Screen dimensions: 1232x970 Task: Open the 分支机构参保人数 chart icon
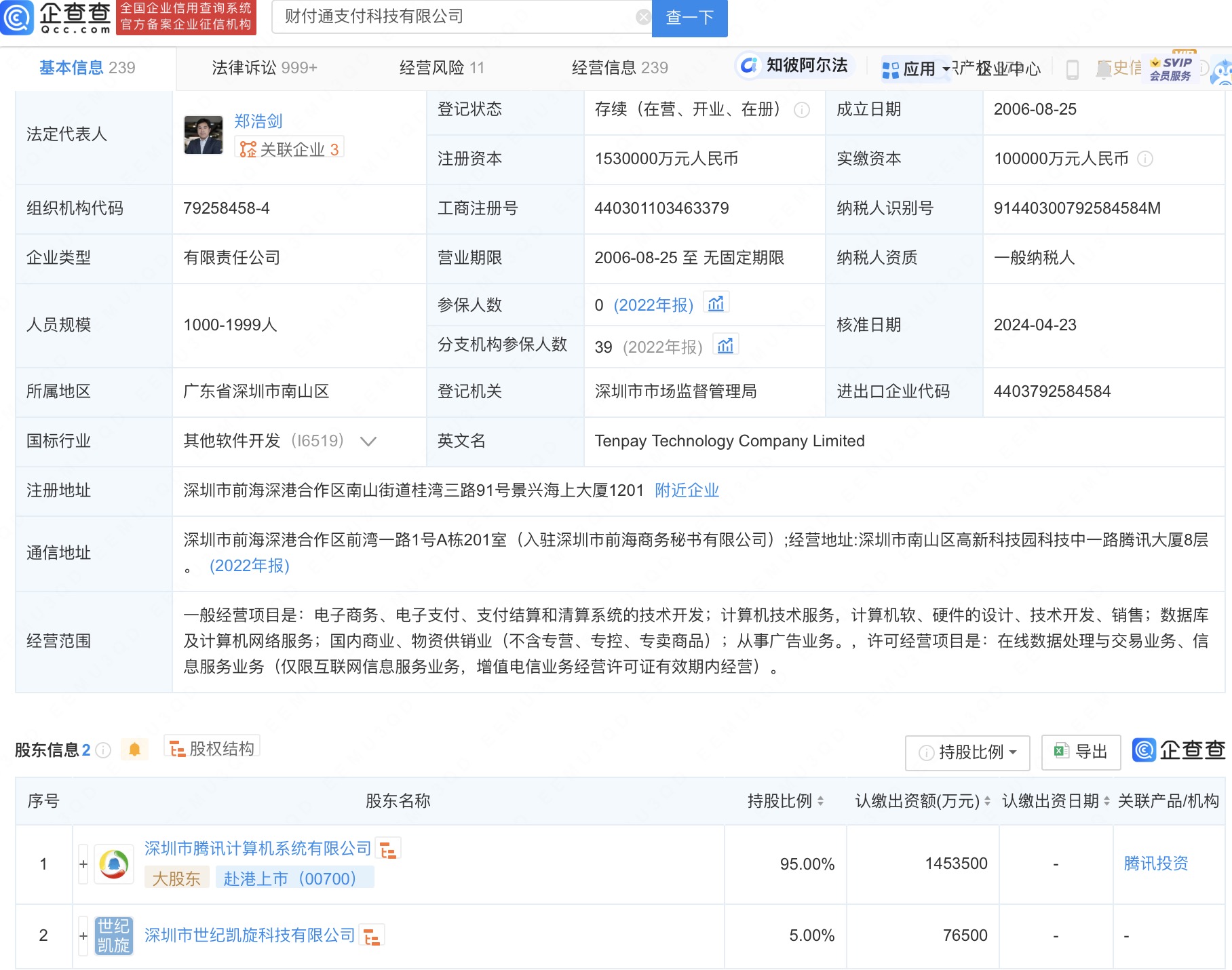point(725,345)
